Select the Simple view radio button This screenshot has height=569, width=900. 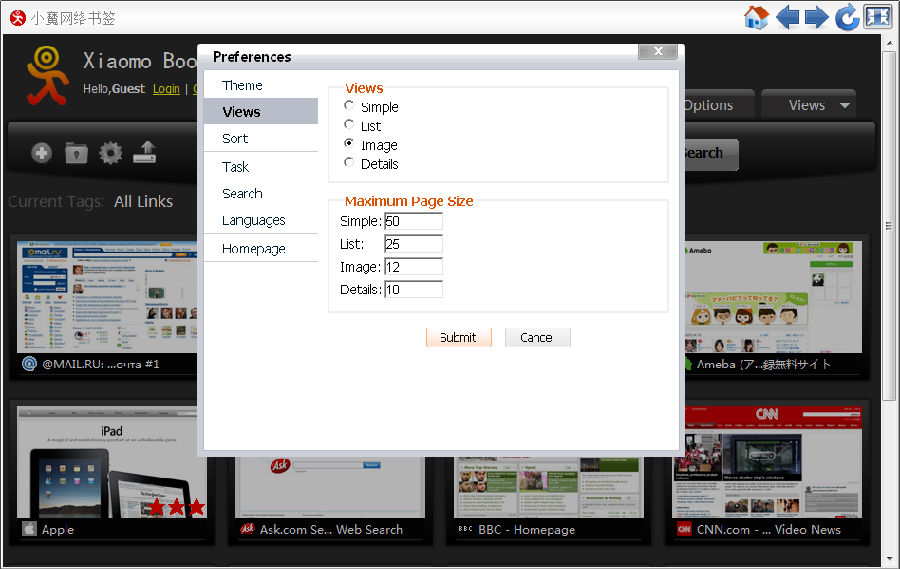click(x=349, y=106)
